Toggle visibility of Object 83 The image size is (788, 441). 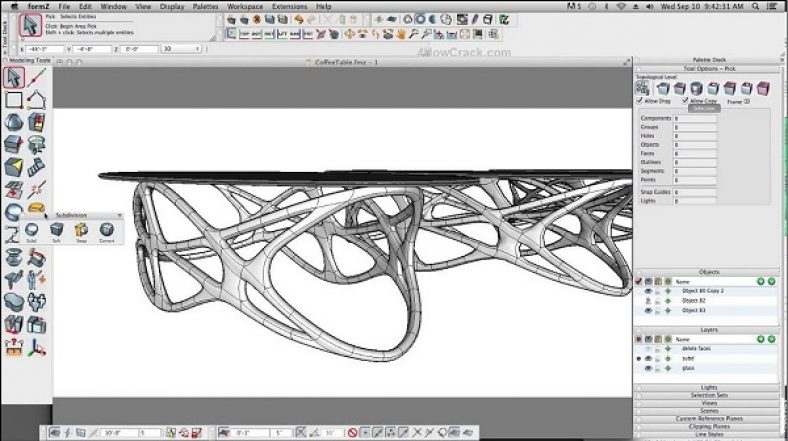pos(648,310)
